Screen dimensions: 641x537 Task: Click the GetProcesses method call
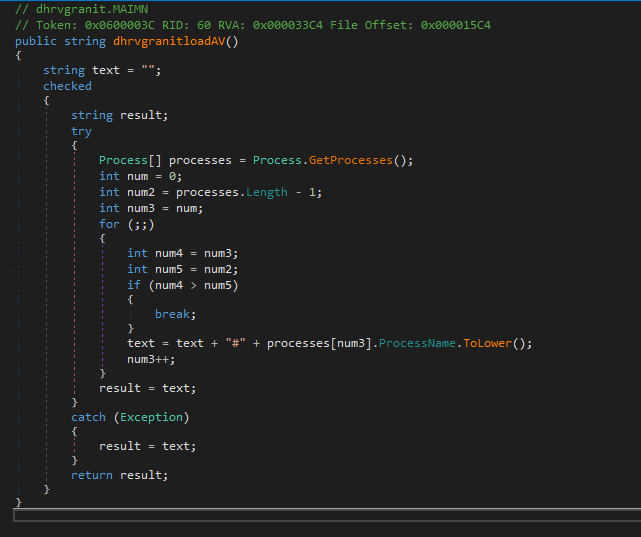coord(351,160)
